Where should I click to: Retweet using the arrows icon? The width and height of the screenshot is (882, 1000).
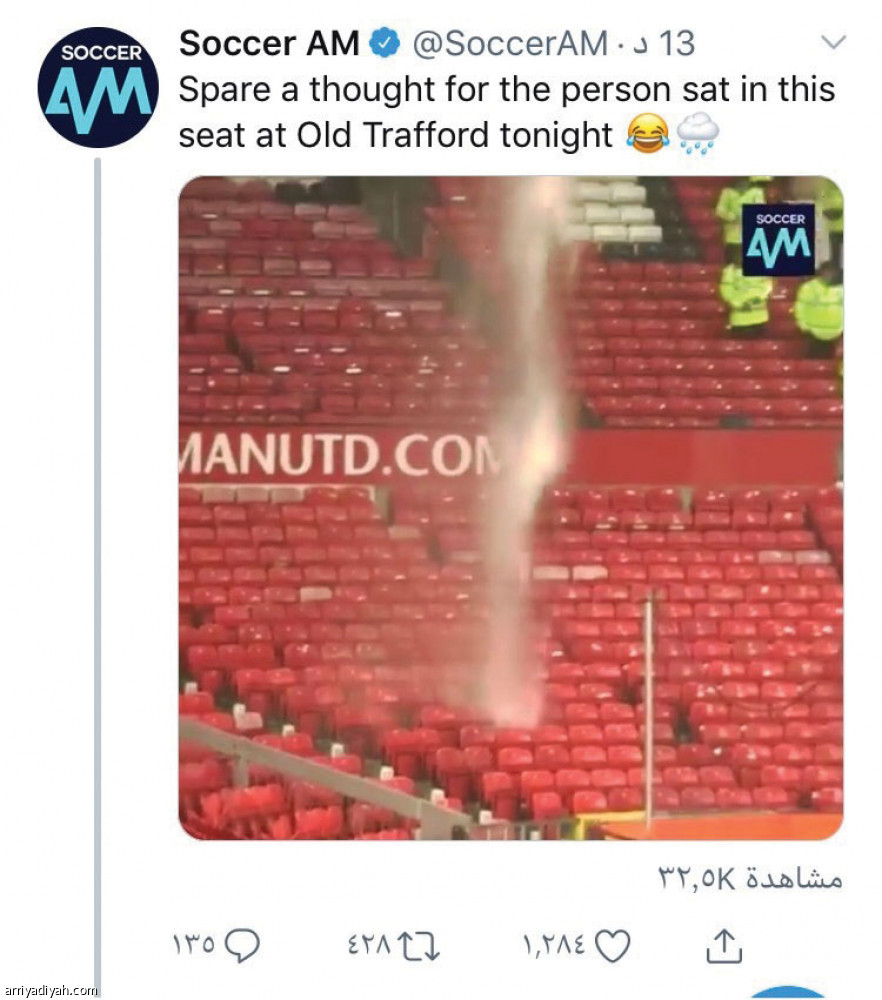[x=419, y=945]
